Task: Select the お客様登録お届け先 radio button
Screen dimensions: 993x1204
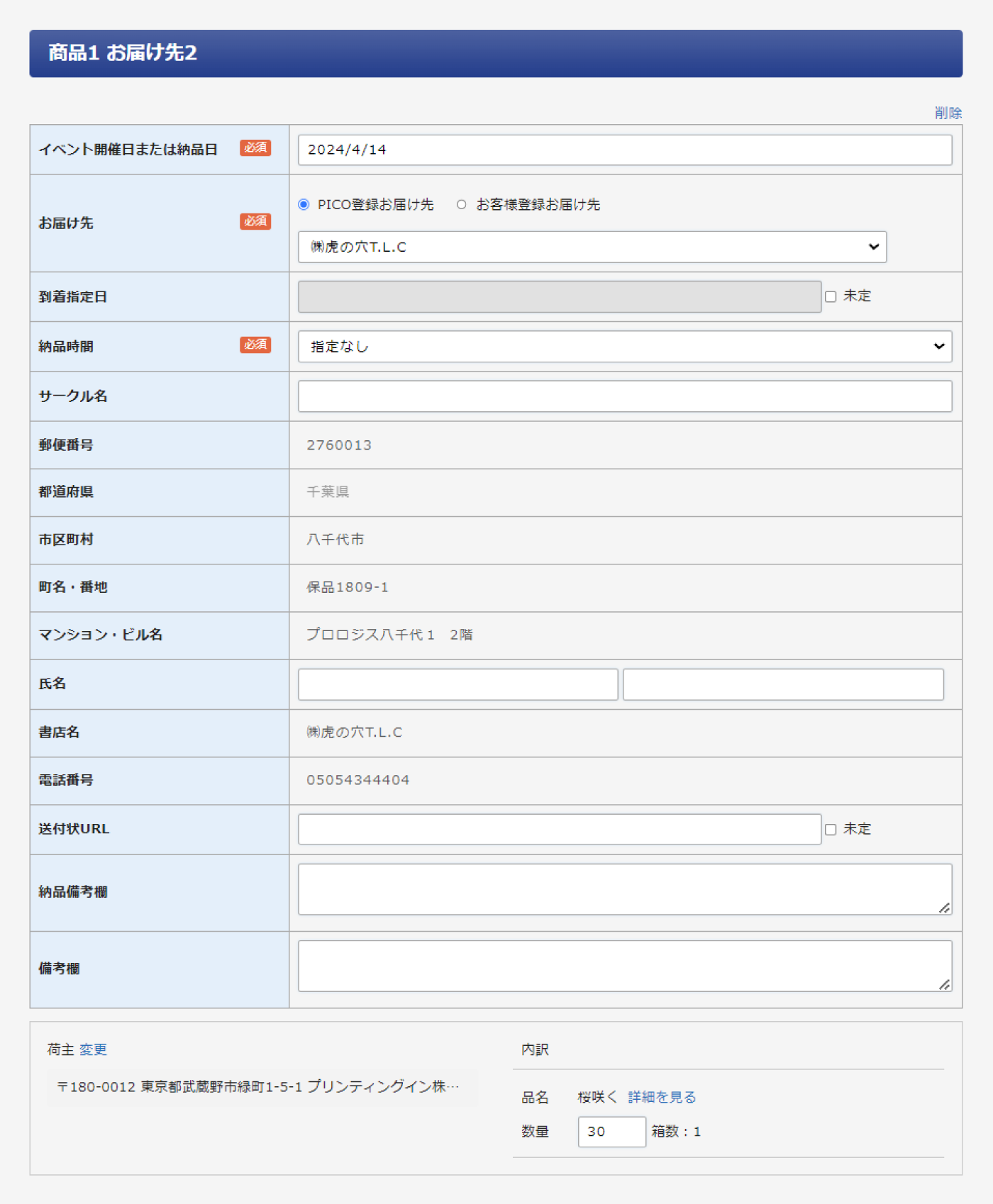Action: [x=461, y=204]
